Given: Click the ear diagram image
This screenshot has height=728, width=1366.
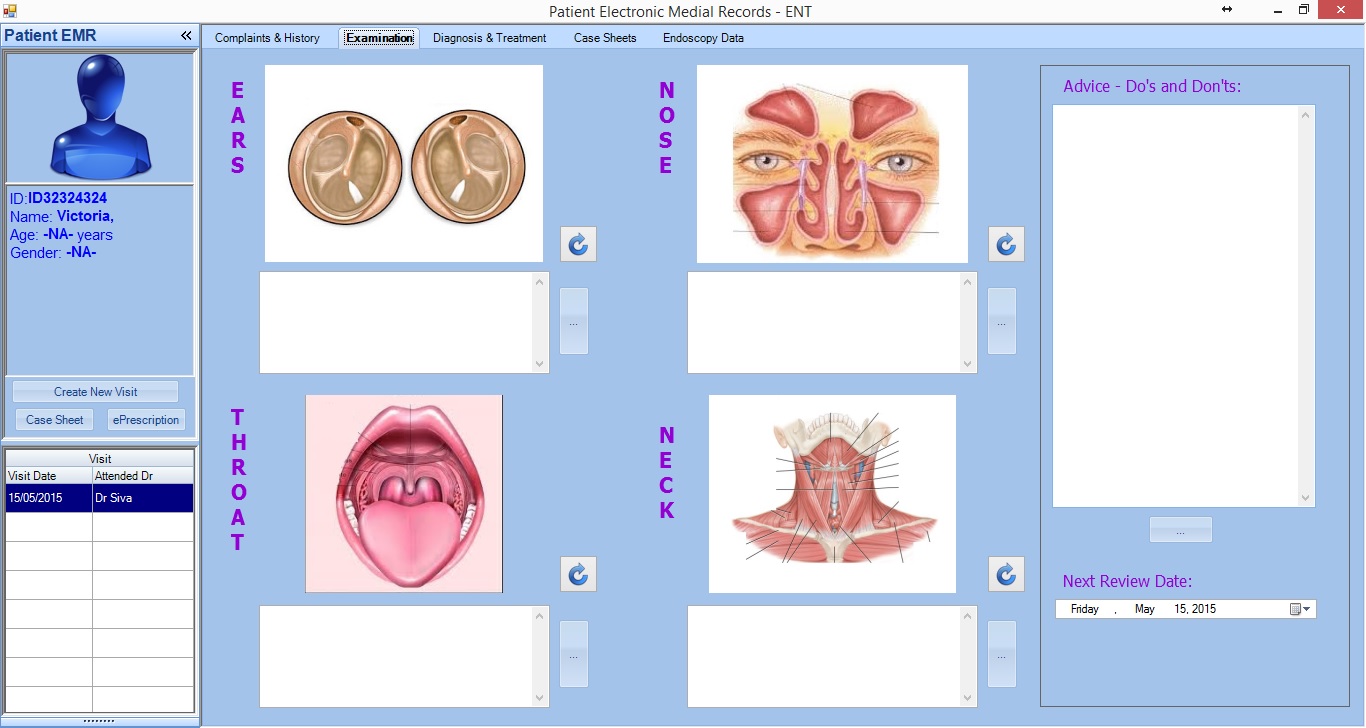Looking at the screenshot, I should pyautogui.click(x=403, y=163).
